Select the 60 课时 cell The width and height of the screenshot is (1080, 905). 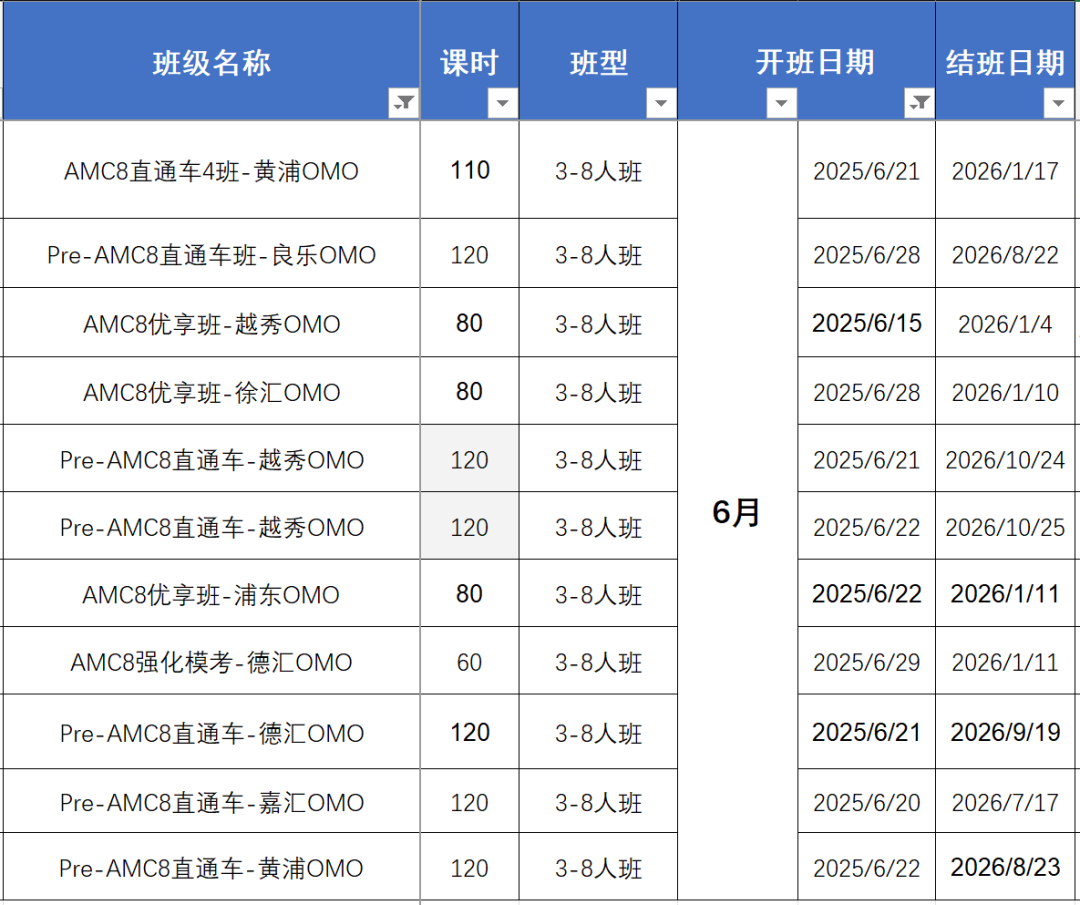pos(470,661)
